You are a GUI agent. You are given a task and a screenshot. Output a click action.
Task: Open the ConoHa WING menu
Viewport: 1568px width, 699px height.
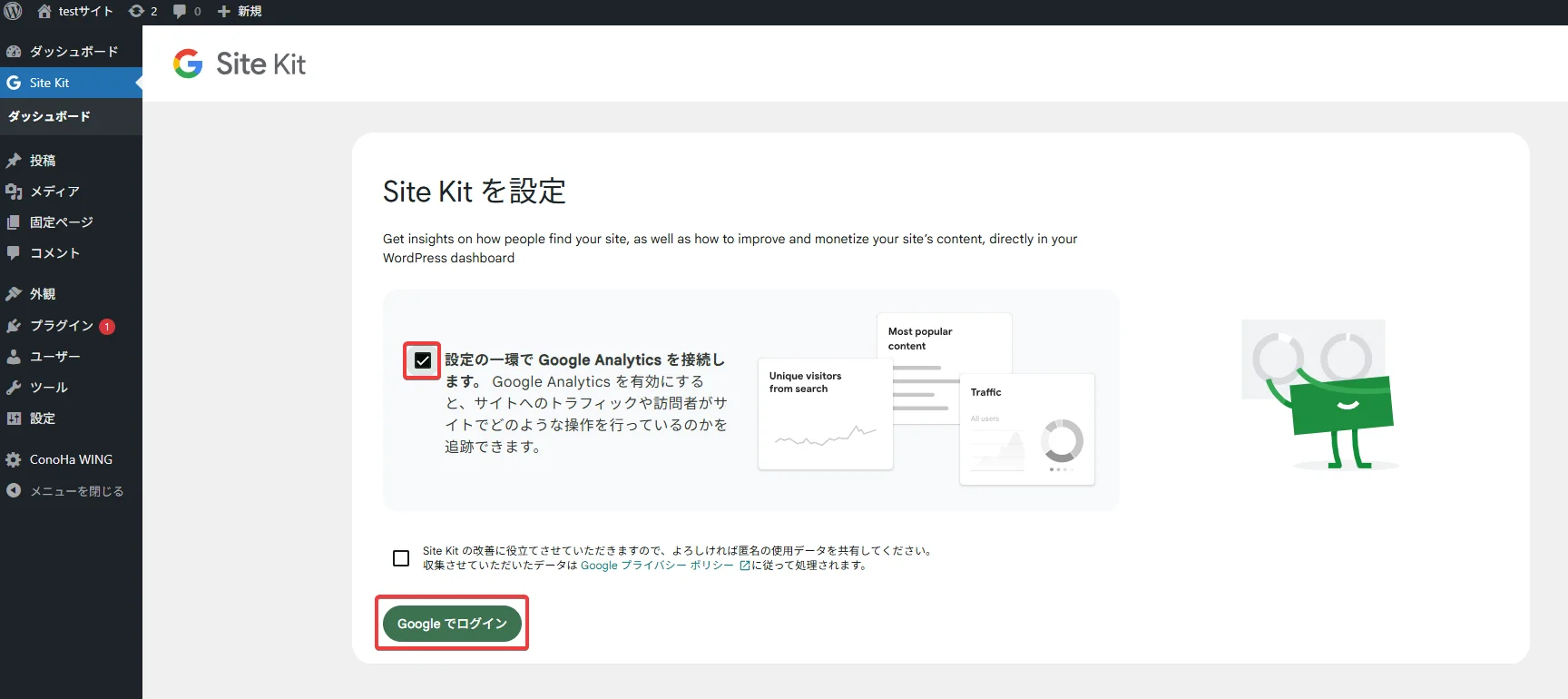click(x=71, y=459)
